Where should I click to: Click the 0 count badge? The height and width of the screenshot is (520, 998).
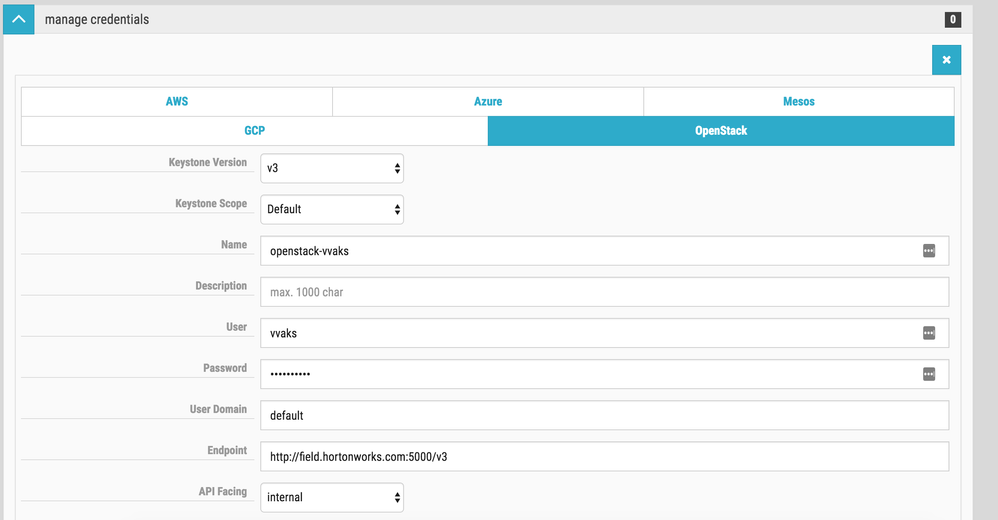click(952, 19)
